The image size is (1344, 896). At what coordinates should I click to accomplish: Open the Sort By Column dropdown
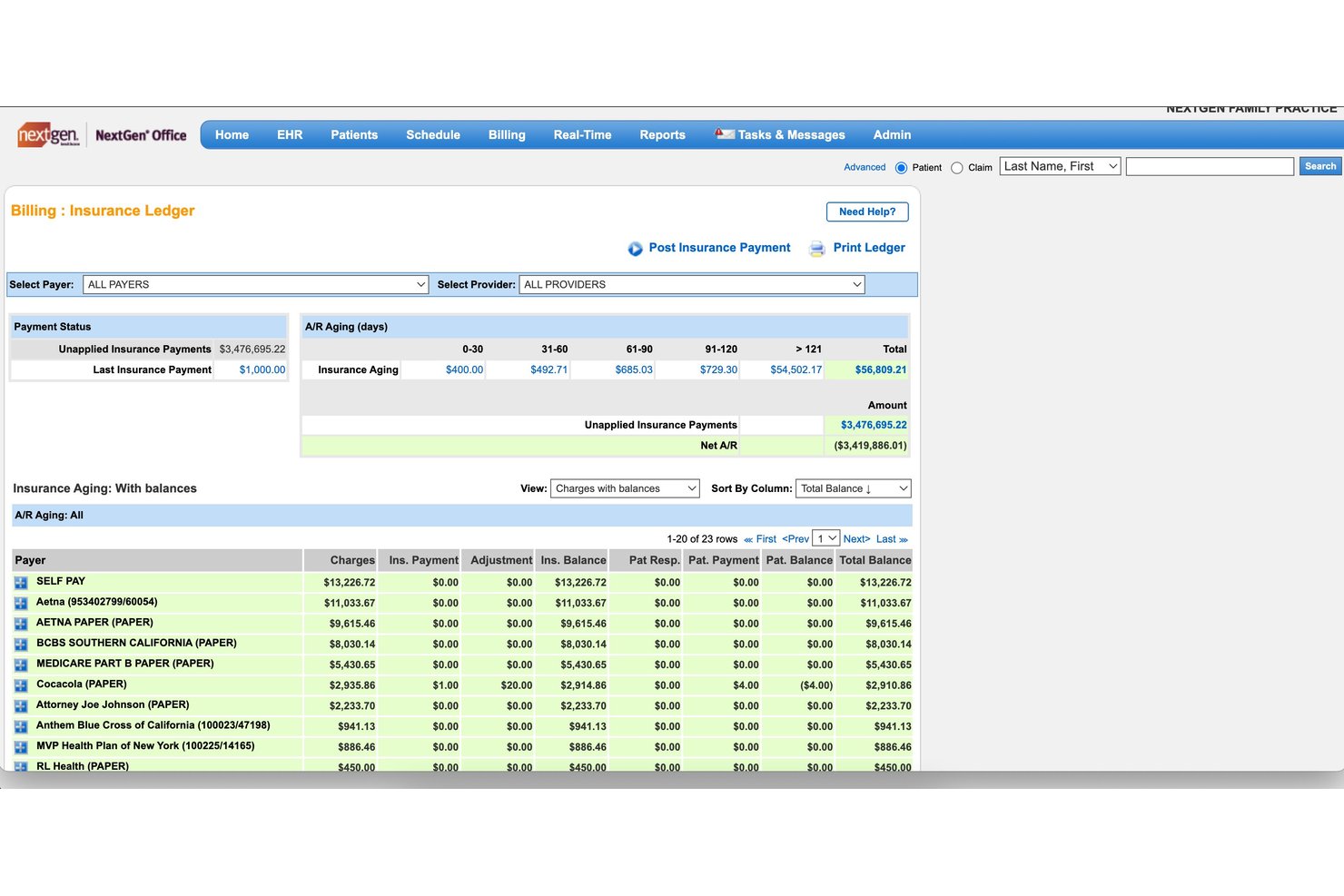pyautogui.click(x=853, y=488)
